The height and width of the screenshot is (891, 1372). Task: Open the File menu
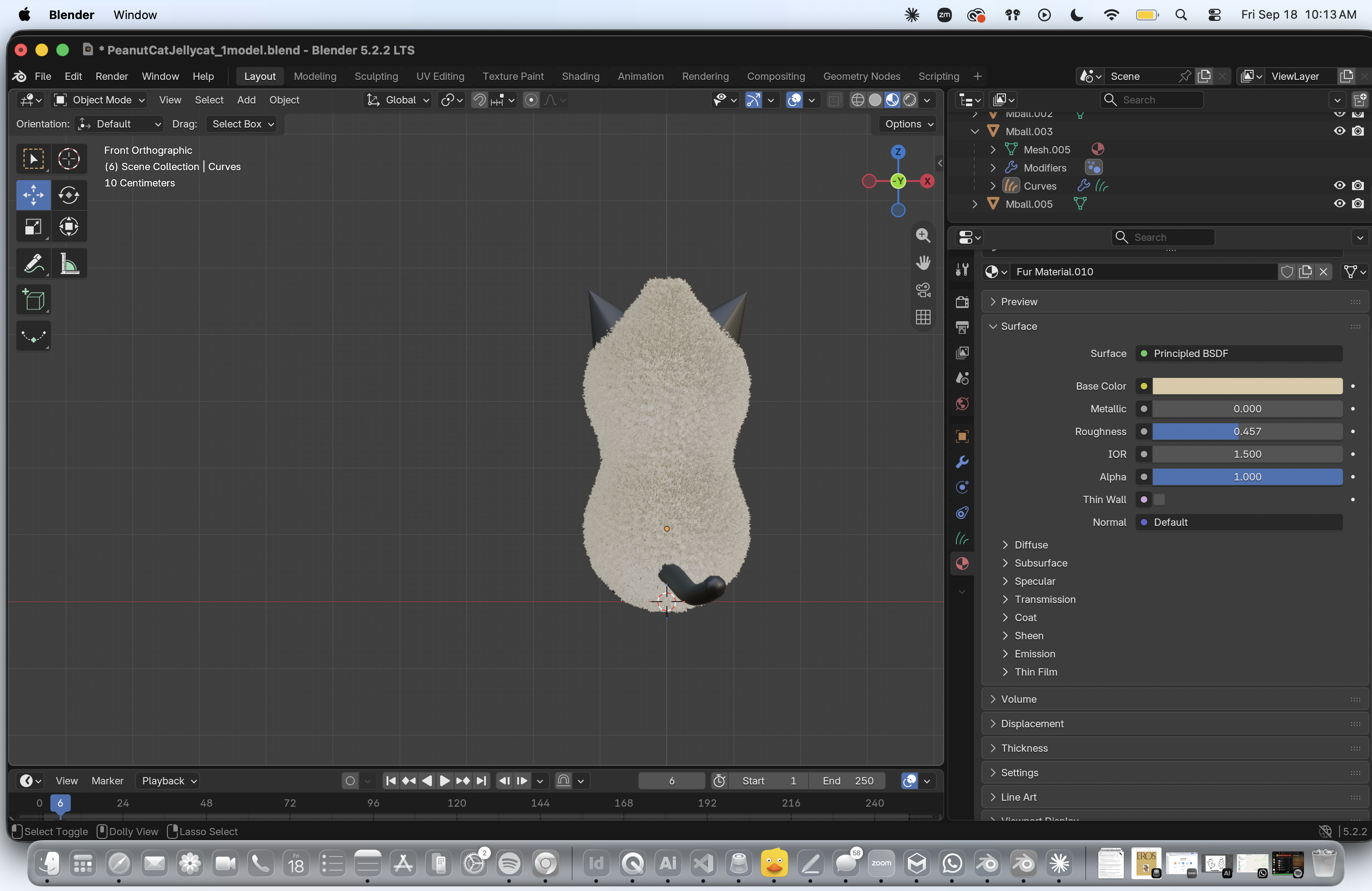43,76
